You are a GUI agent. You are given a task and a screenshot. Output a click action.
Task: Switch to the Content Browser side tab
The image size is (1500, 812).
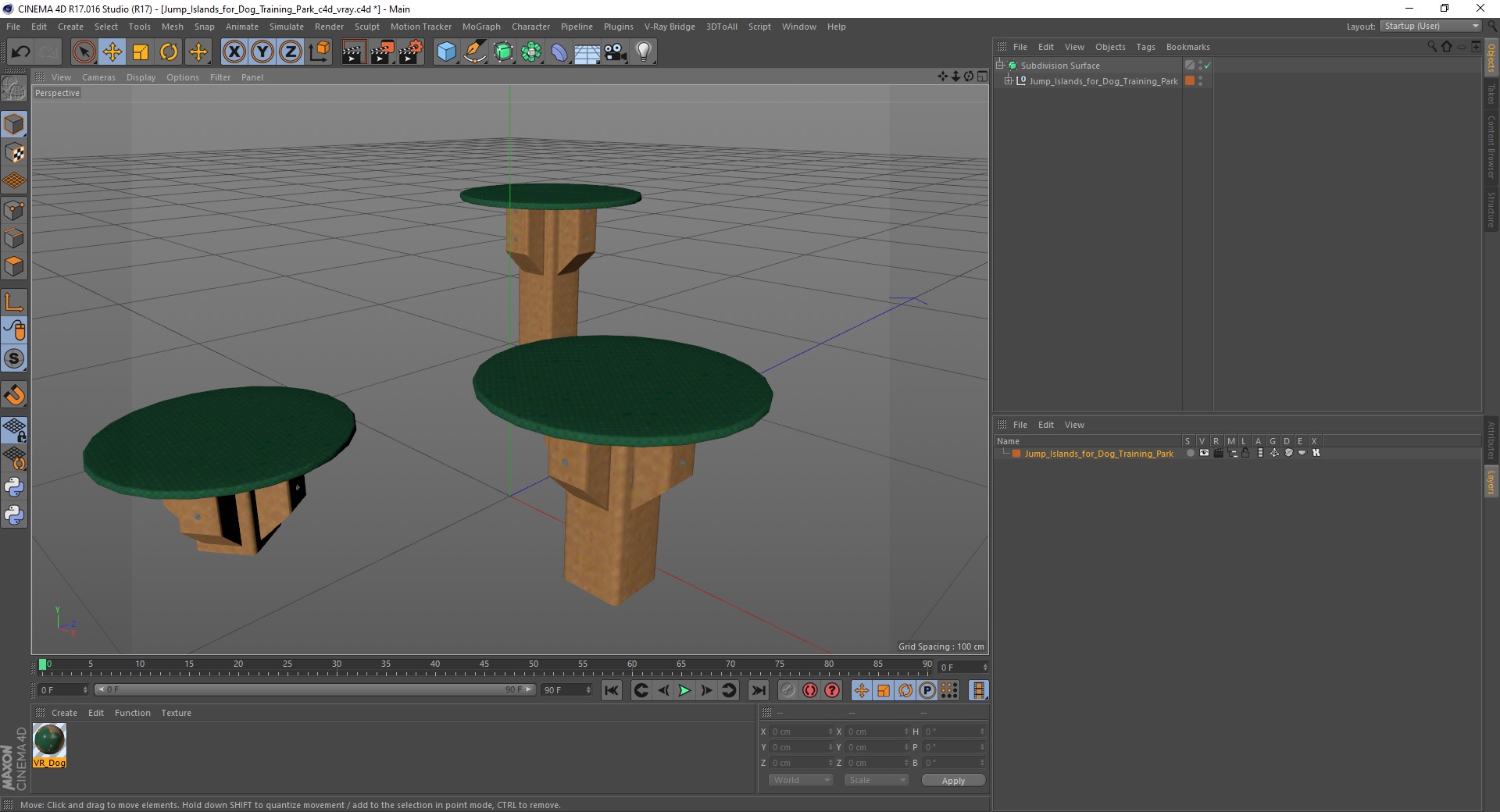pyautogui.click(x=1491, y=147)
